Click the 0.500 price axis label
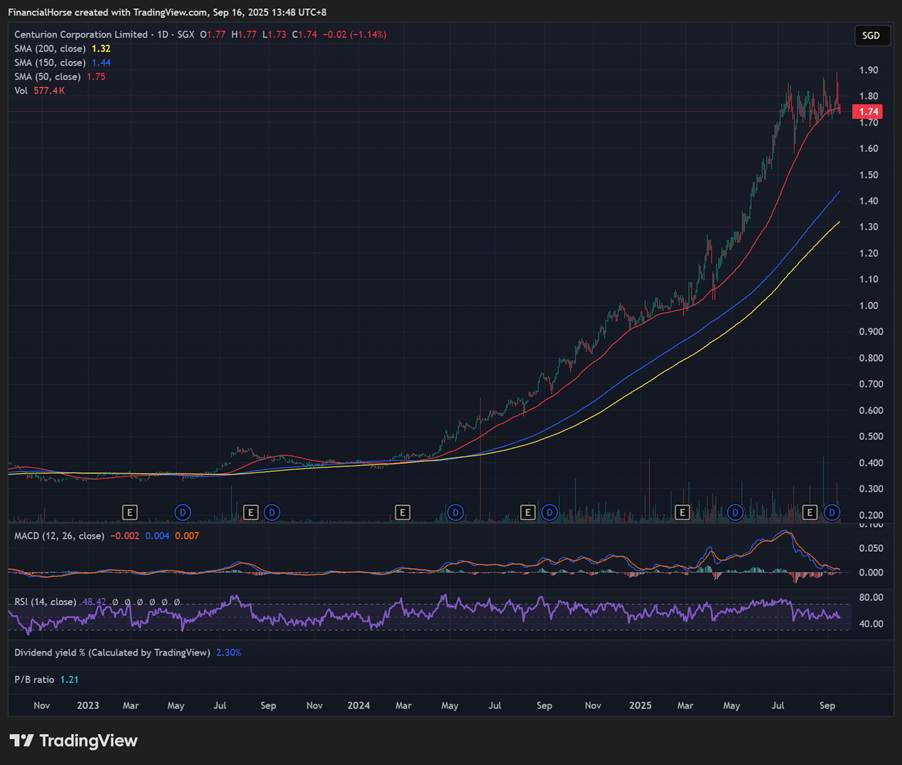 (x=871, y=437)
